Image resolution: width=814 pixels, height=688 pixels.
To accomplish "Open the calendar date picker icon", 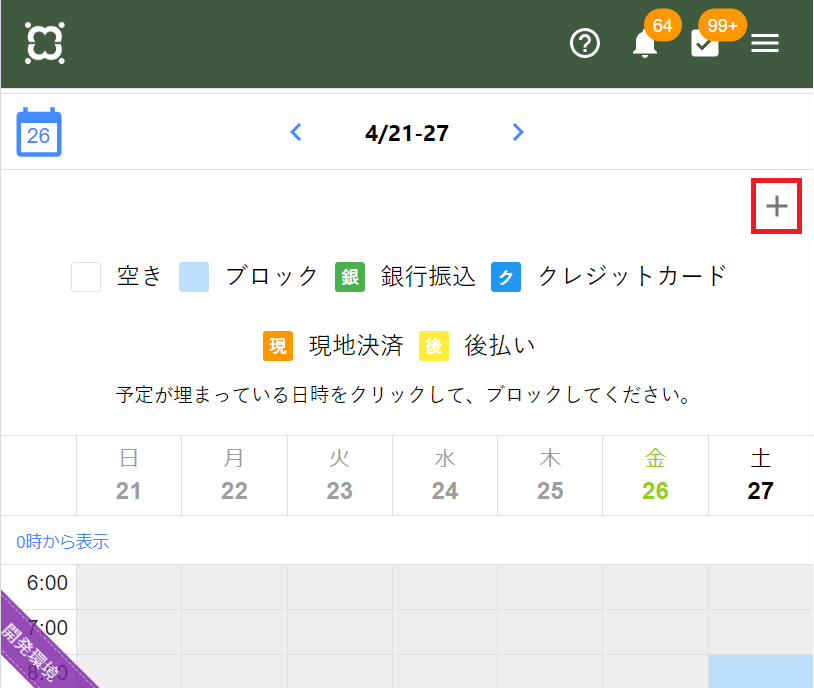I will click(39, 133).
